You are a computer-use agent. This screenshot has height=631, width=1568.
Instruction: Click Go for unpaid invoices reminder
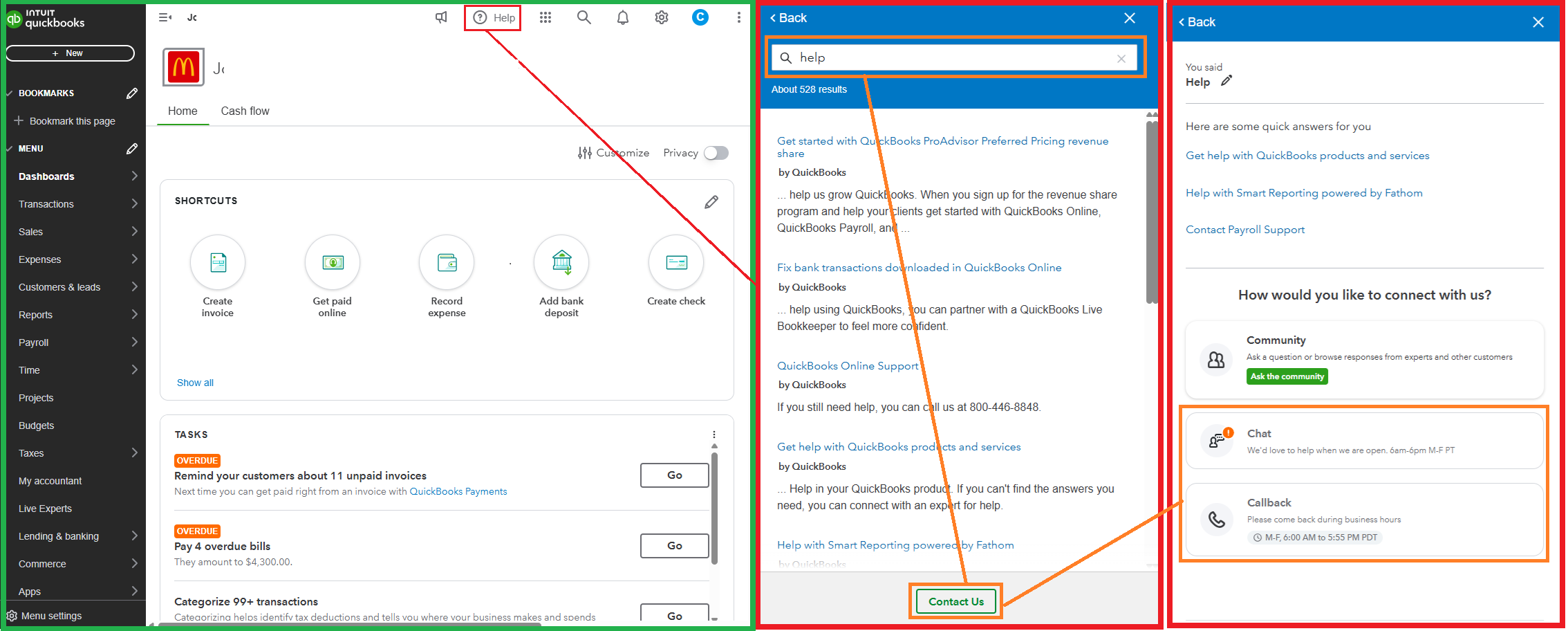tap(674, 475)
